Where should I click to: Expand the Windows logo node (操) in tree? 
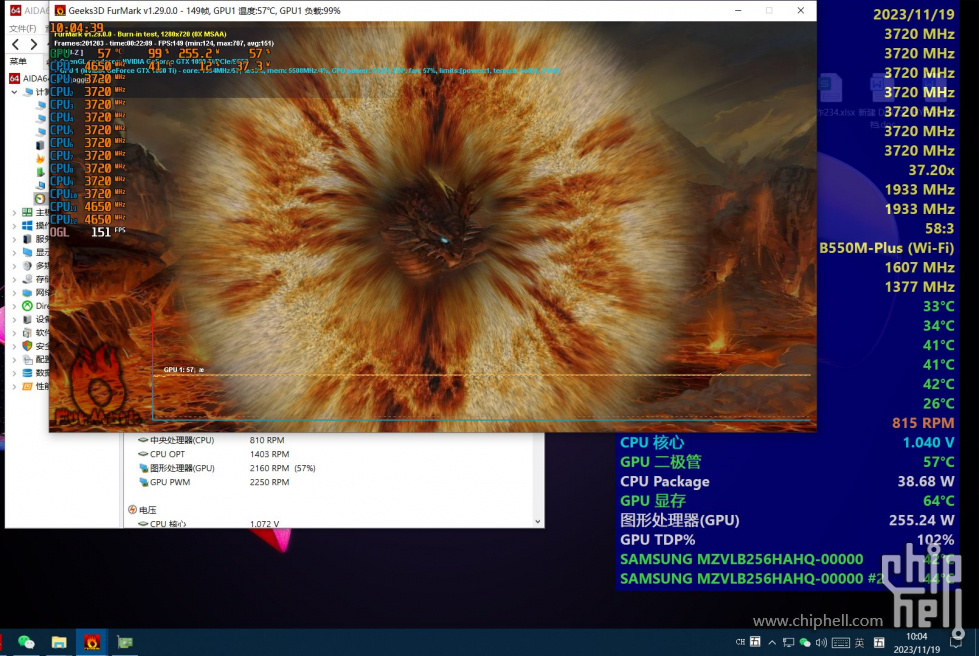(14, 225)
